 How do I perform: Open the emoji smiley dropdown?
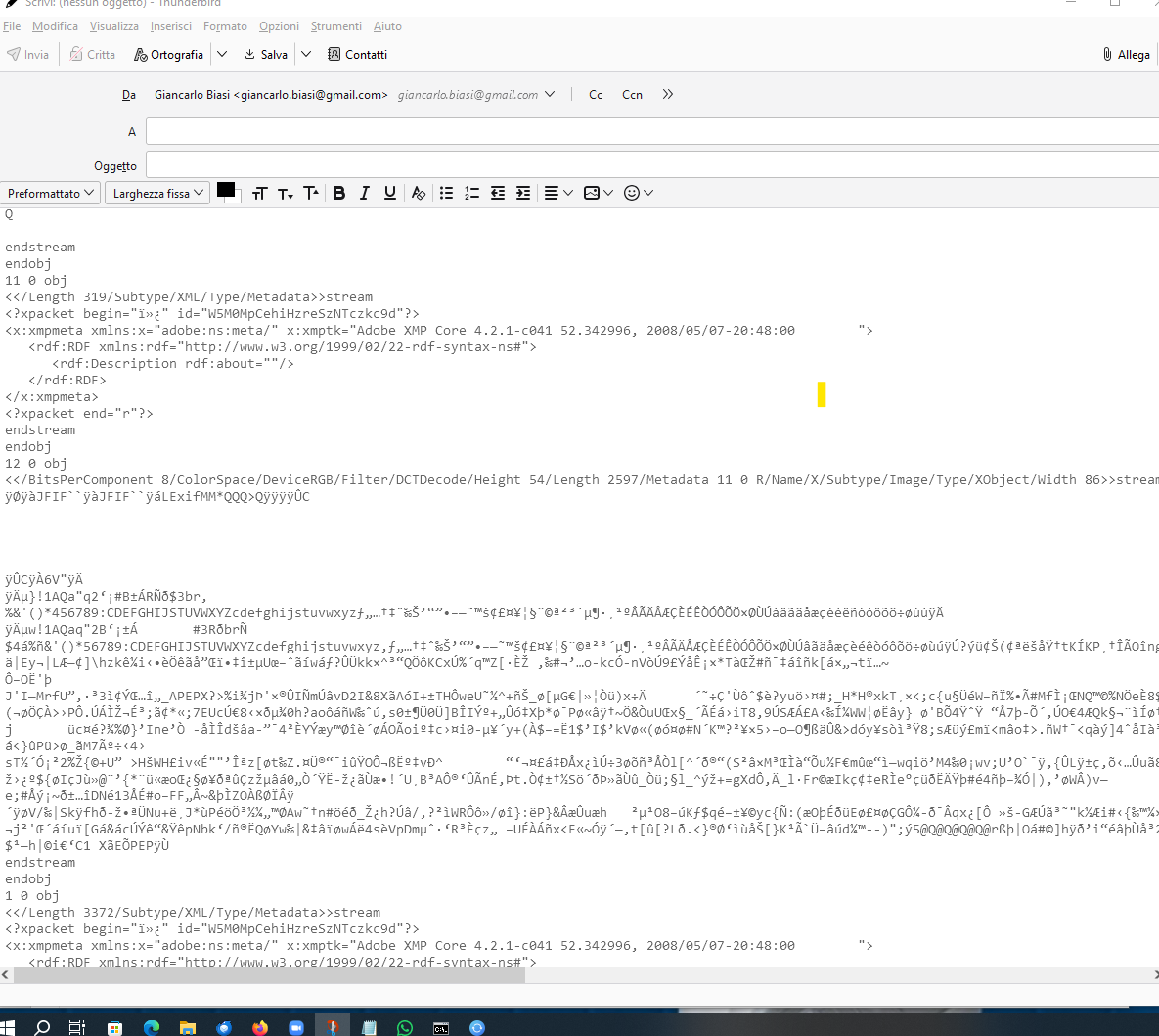[638, 193]
